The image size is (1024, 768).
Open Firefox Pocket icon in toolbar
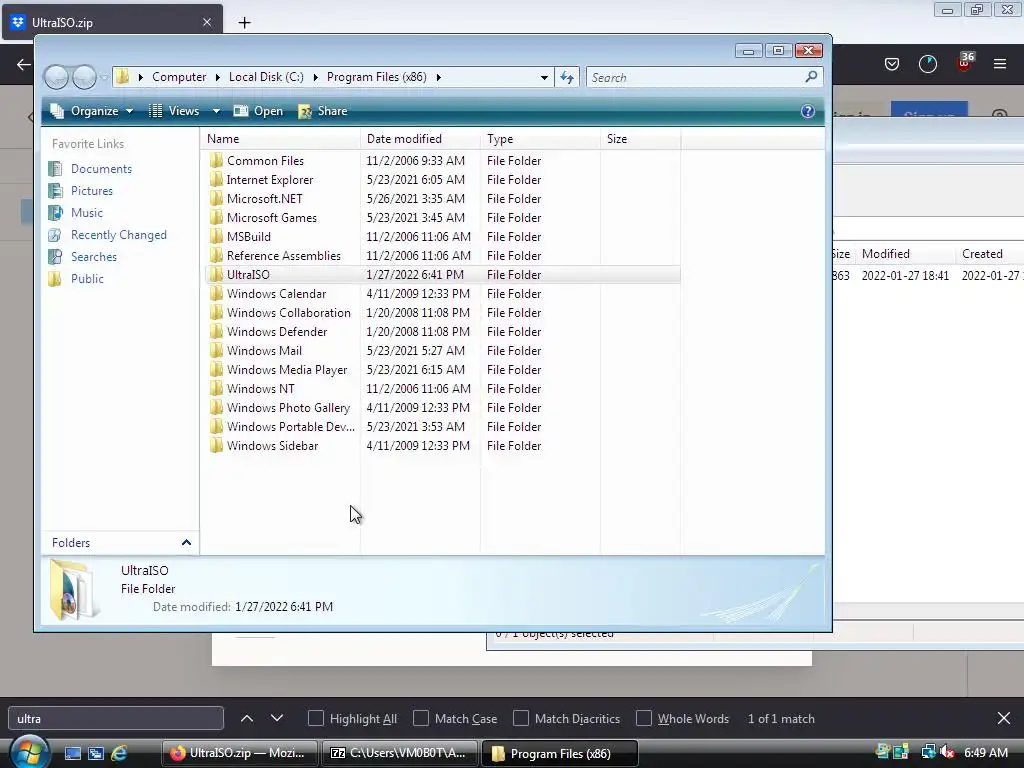(891, 64)
